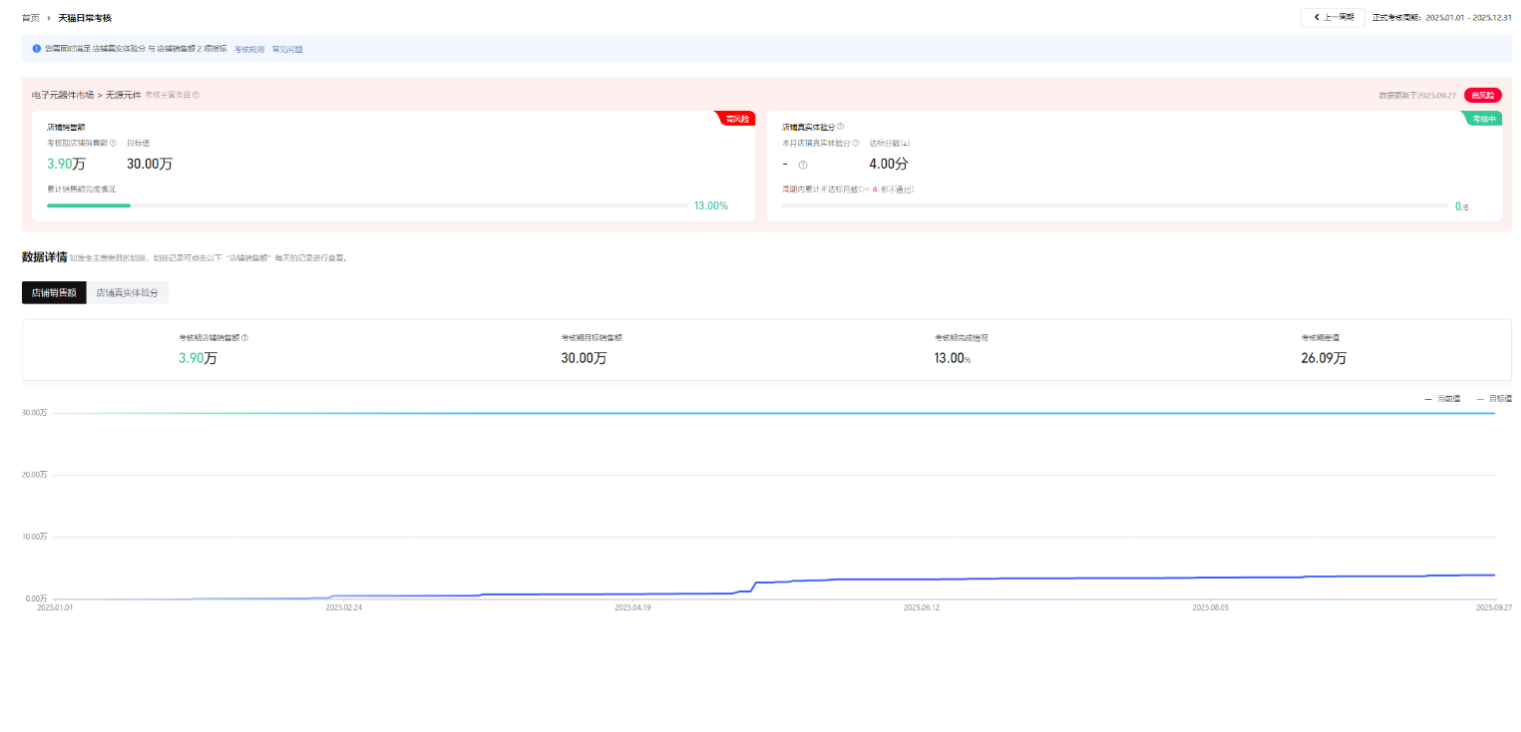The height and width of the screenshot is (732, 1521).
Task: Go to previous period with 上一周期 button
Action: click(1332, 17)
